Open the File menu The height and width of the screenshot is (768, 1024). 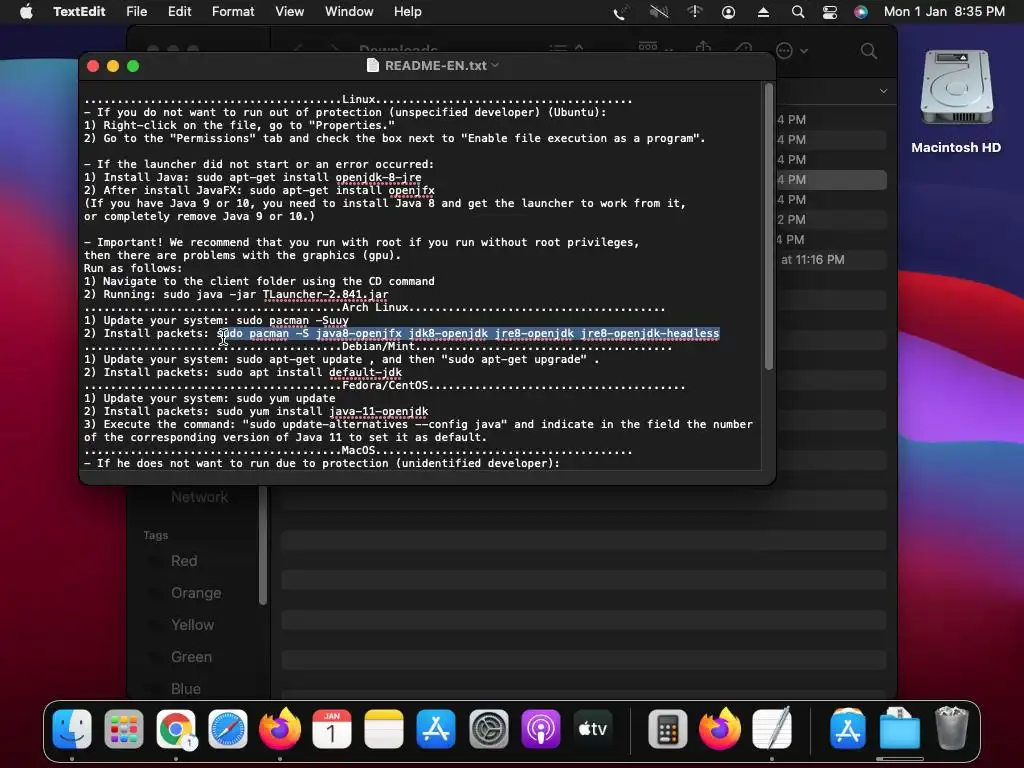coord(136,12)
